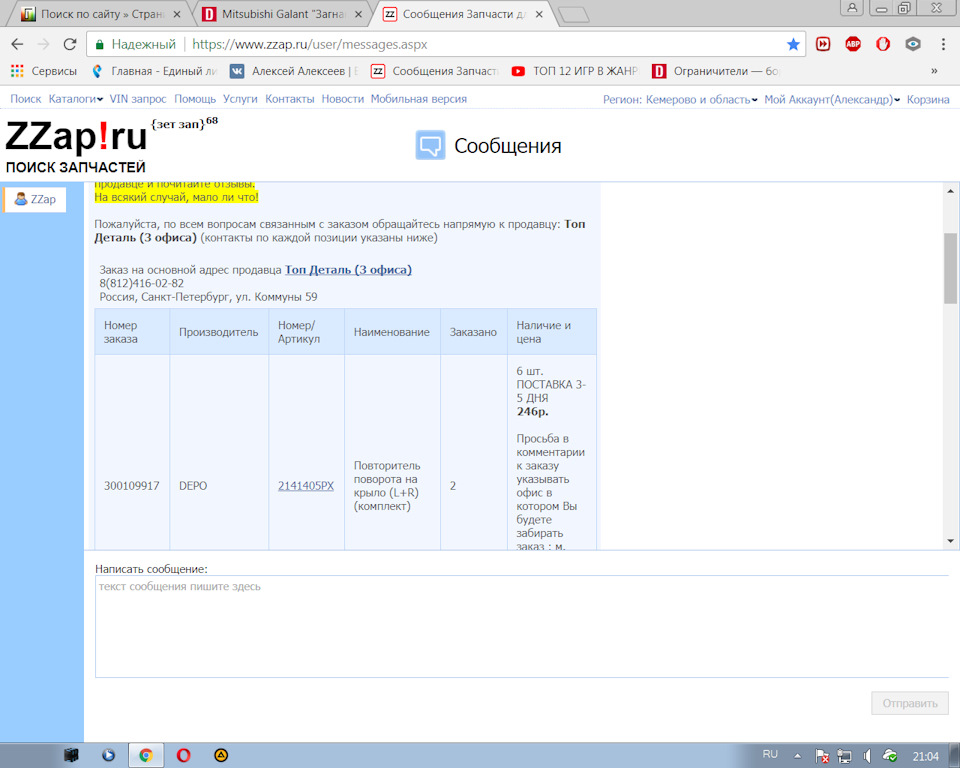Click the ZZap!ru logo
Image resolution: width=960 pixels, height=768 pixels.
77,145
